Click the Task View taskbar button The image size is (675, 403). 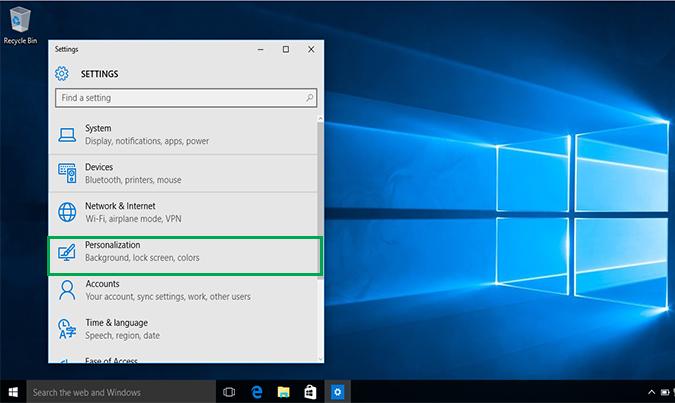click(229, 392)
